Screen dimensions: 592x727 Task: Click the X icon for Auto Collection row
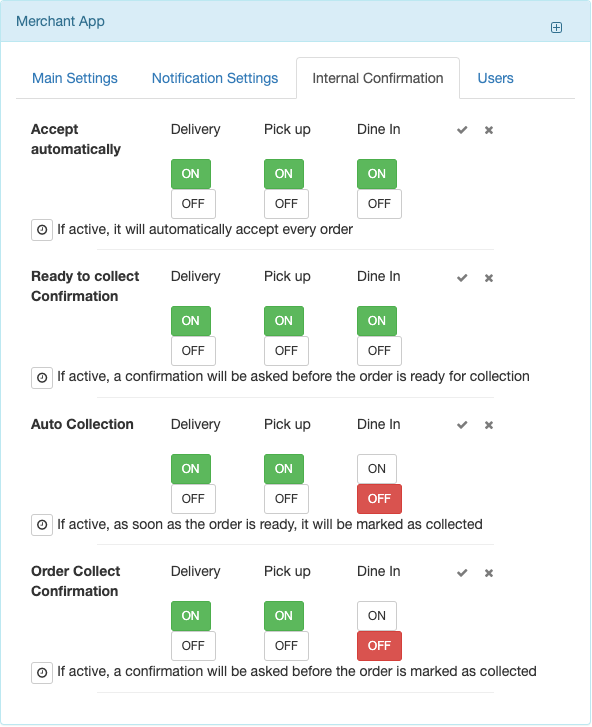tap(489, 425)
